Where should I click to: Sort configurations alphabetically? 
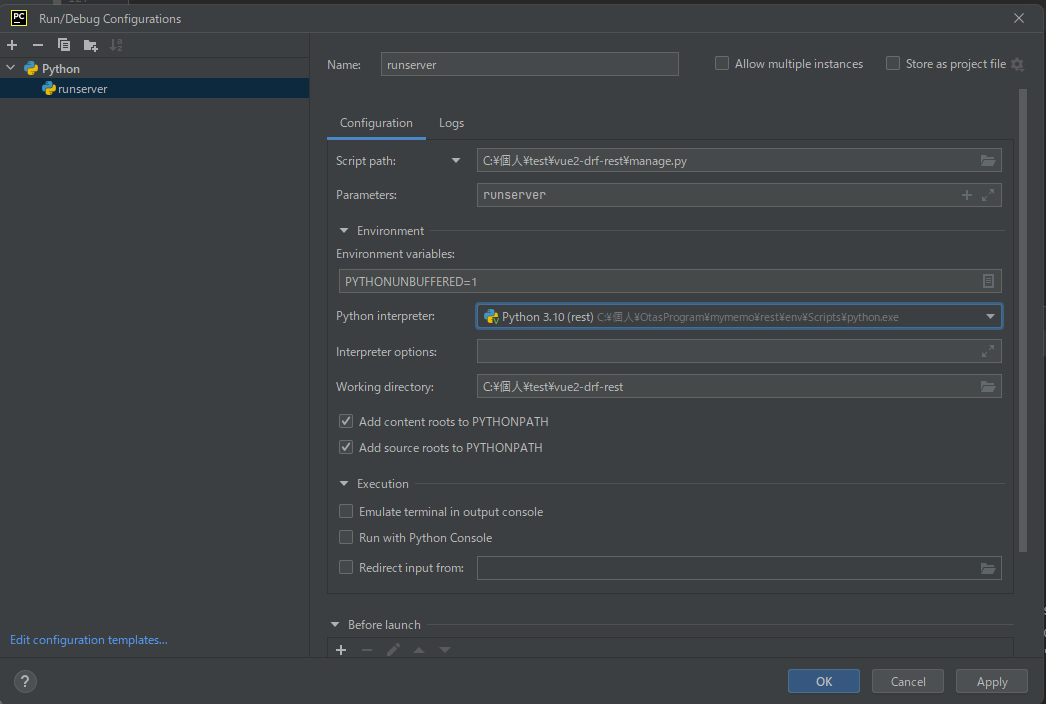click(x=116, y=45)
